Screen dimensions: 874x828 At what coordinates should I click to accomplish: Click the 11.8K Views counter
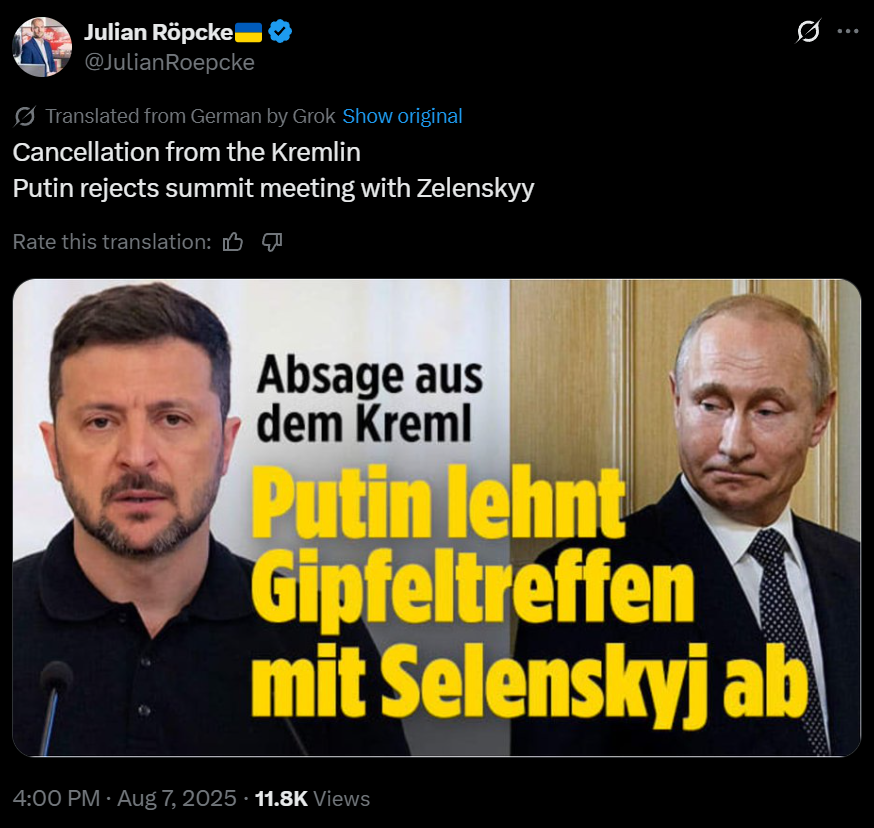click(312, 798)
